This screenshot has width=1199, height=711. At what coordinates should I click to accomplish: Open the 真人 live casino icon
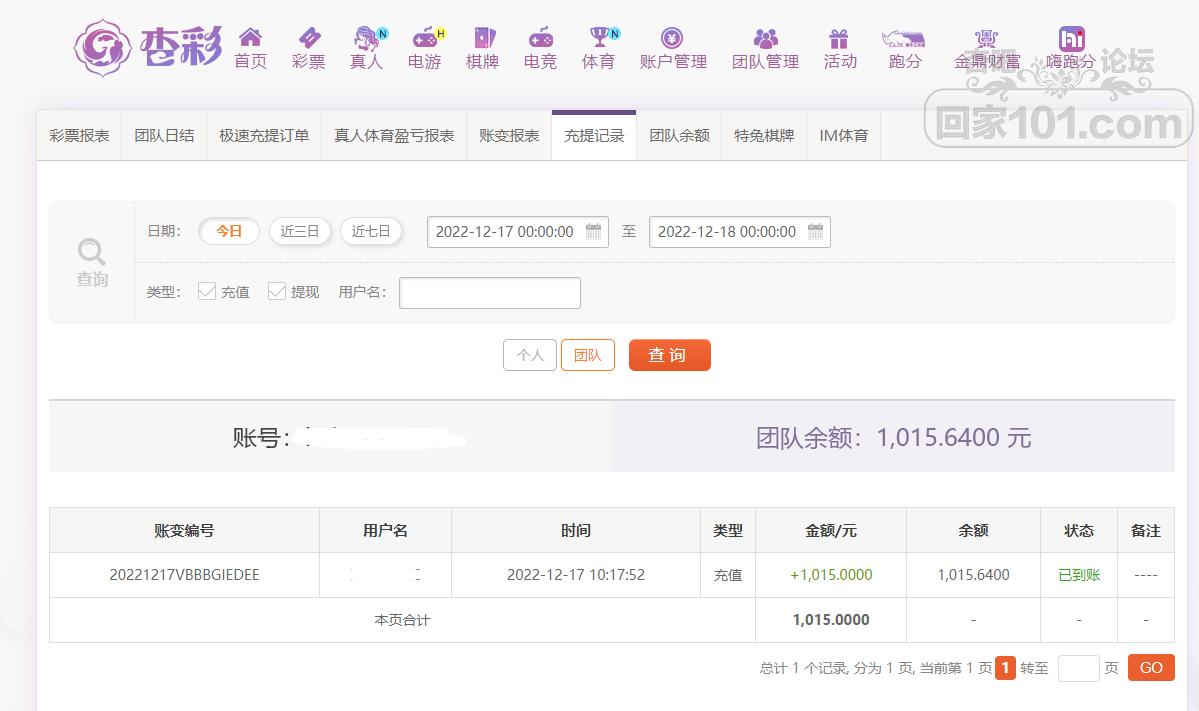coord(367,39)
